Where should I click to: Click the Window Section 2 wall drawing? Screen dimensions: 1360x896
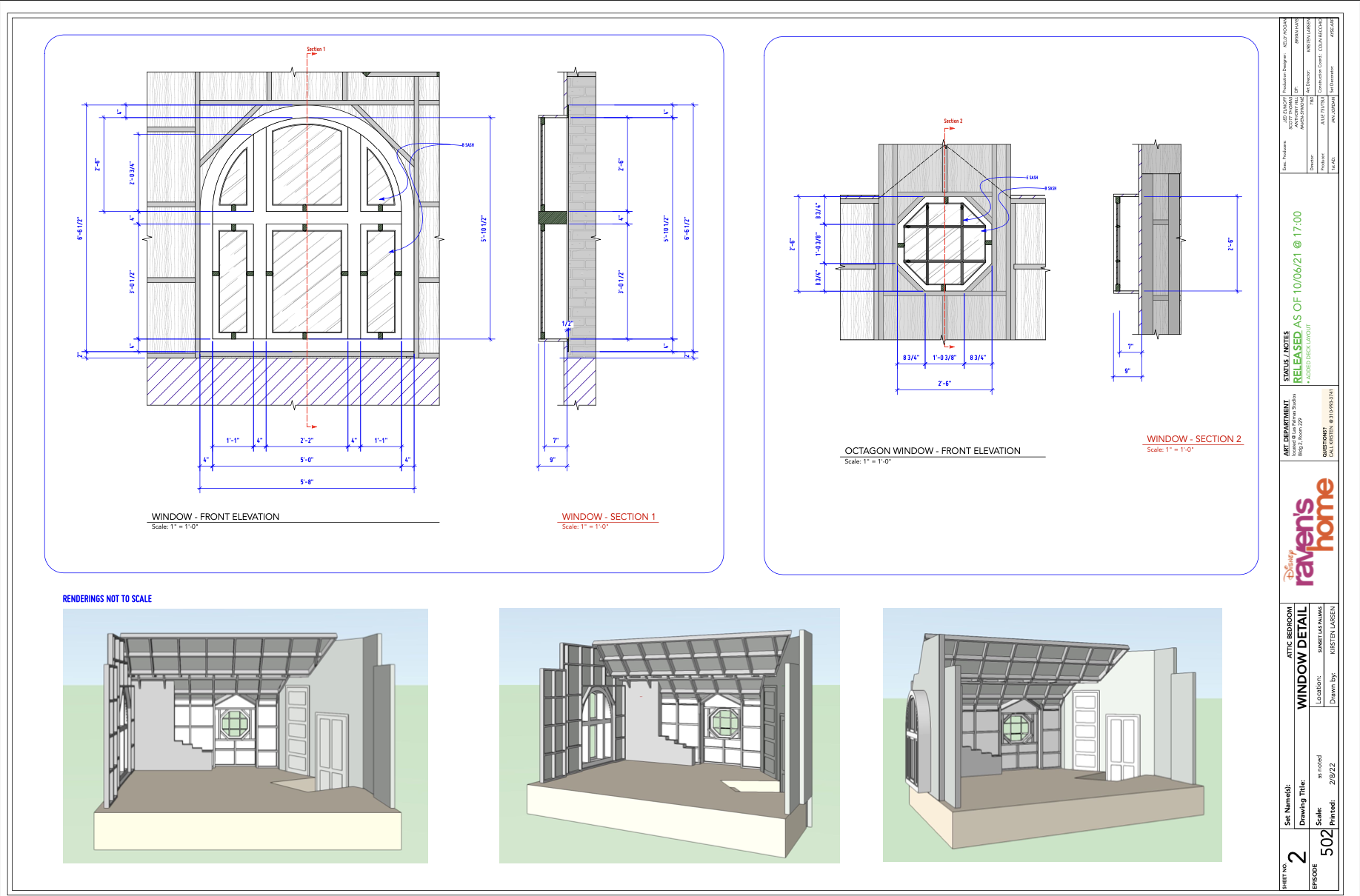tap(1147, 241)
